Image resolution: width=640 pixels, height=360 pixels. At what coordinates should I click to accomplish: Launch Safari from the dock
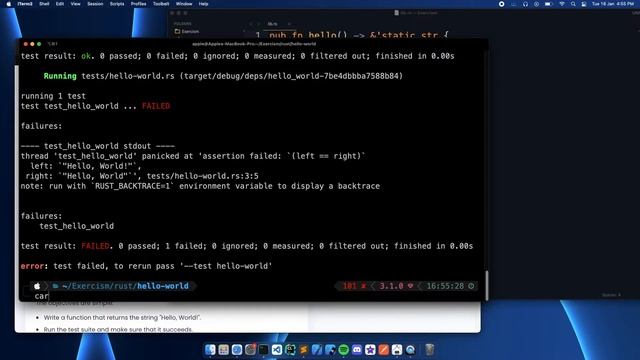coord(237,350)
